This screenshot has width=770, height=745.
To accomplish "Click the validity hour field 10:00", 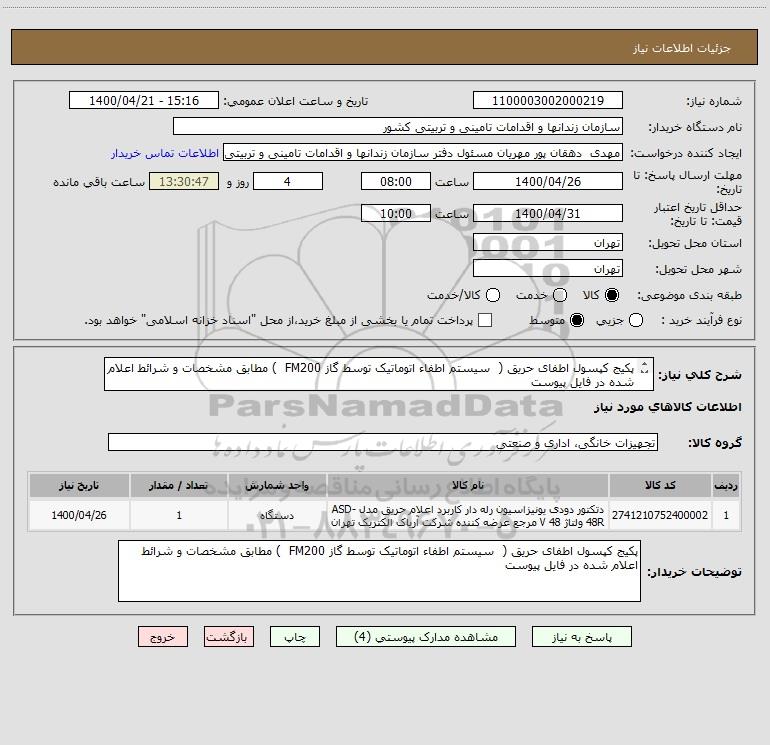I will 396,213.
